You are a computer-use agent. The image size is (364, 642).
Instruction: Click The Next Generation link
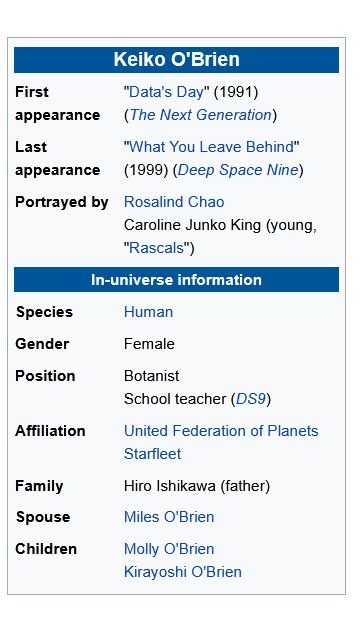point(200,115)
